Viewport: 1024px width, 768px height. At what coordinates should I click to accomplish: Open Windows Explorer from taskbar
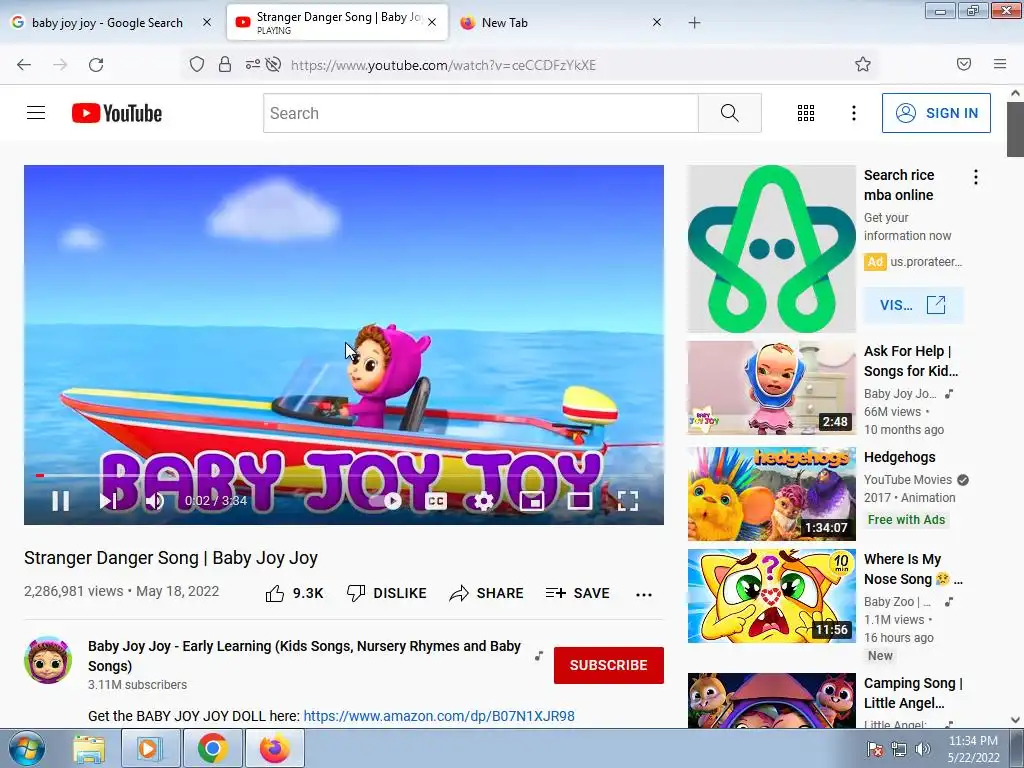pos(89,748)
